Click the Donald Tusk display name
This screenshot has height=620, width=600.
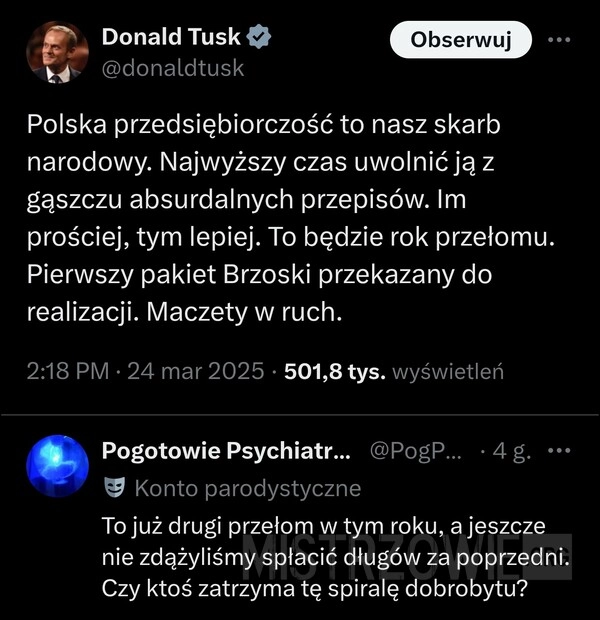point(171,37)
